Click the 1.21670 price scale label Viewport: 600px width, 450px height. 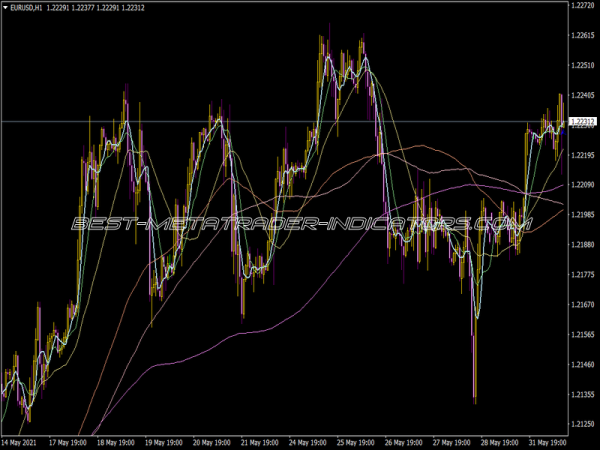(x=582, y=305)
